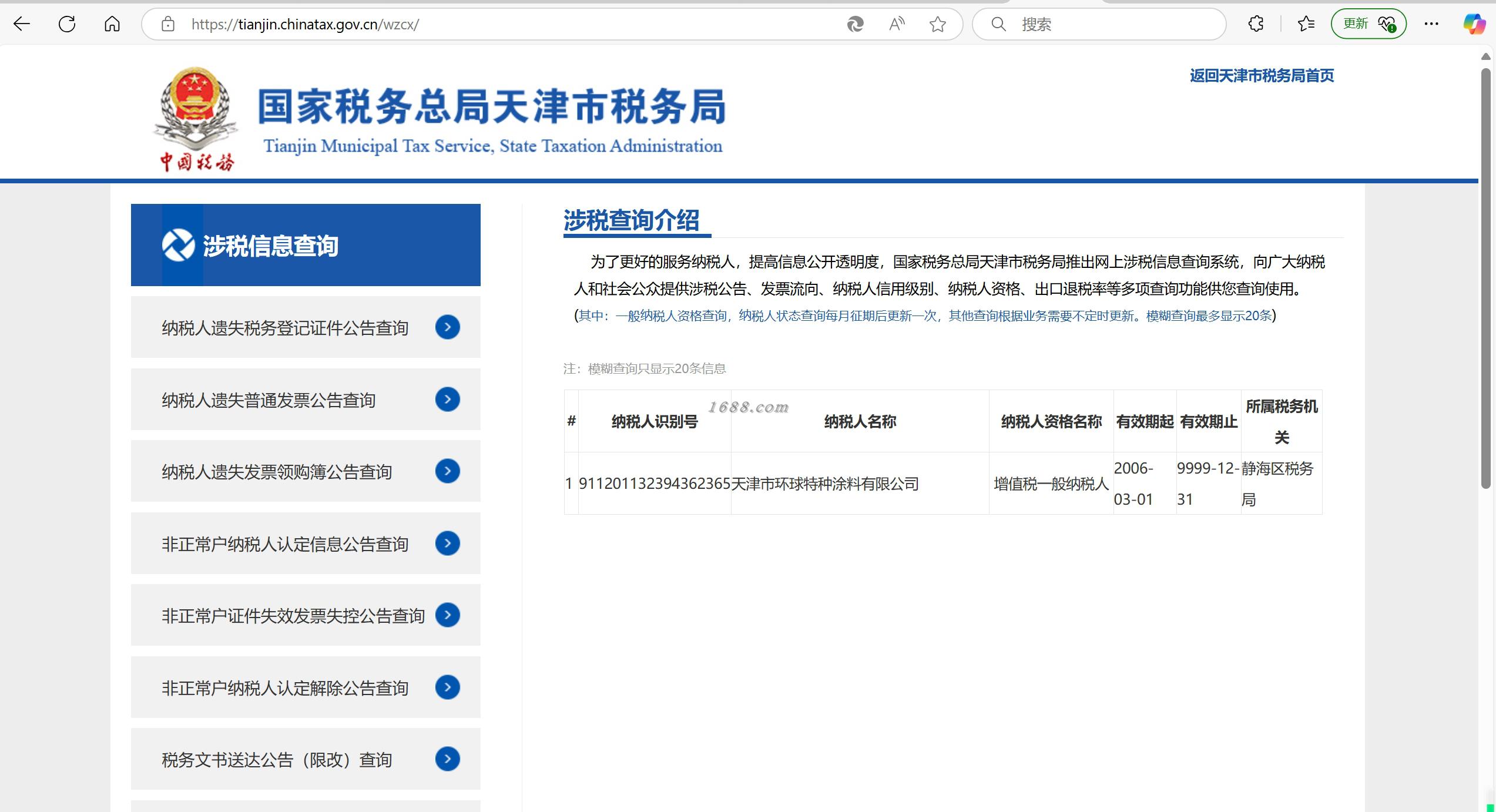
Task: Select the 静海区税务局 cell
Action: coord(1282,484)
